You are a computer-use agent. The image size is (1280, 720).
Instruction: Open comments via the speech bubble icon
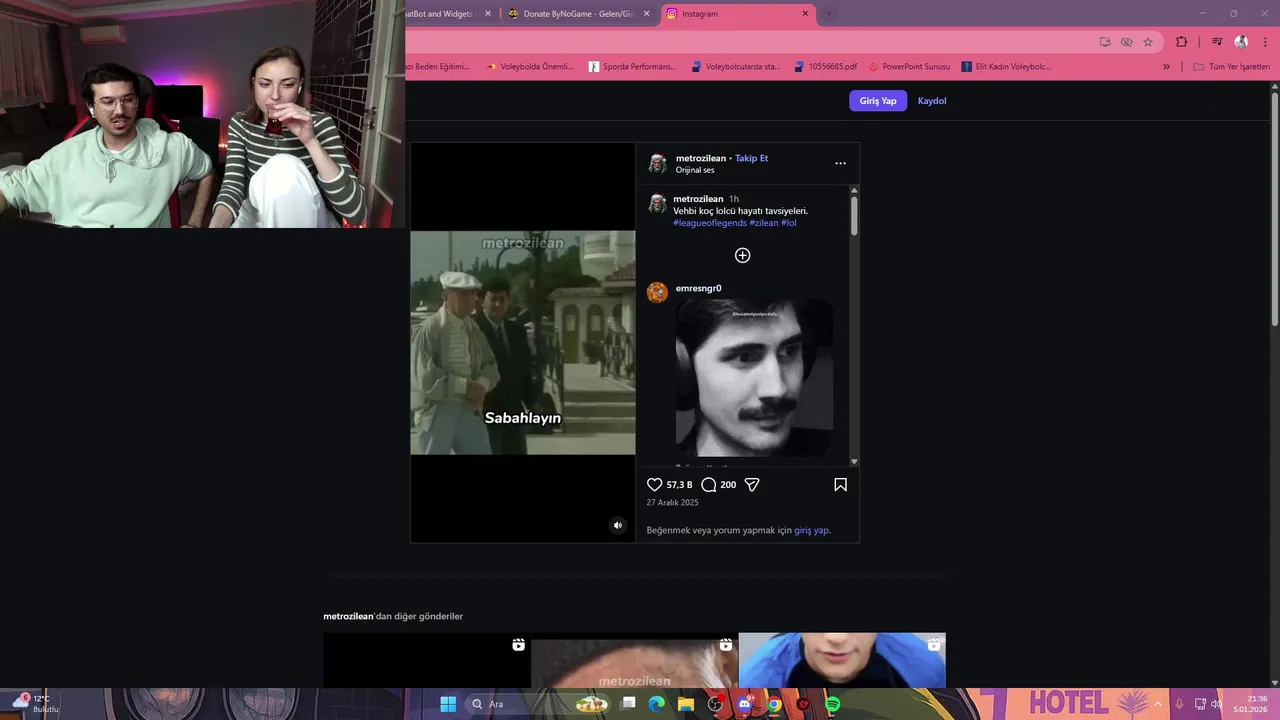[709, 485]
